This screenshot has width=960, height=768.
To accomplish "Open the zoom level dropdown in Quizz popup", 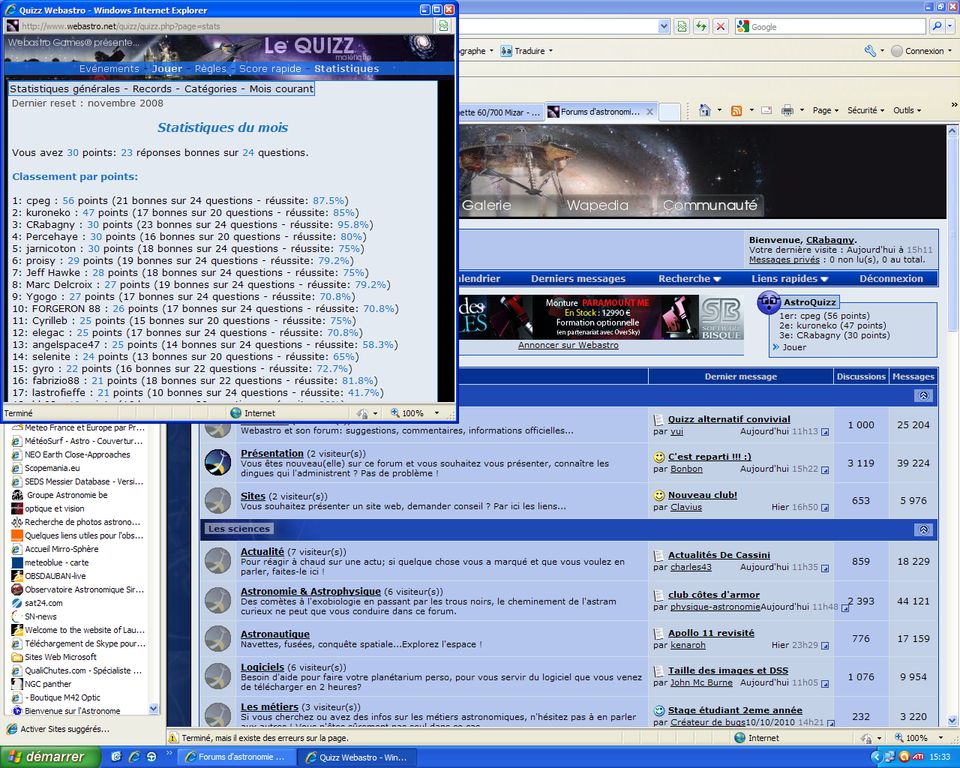I will point(437,413).
